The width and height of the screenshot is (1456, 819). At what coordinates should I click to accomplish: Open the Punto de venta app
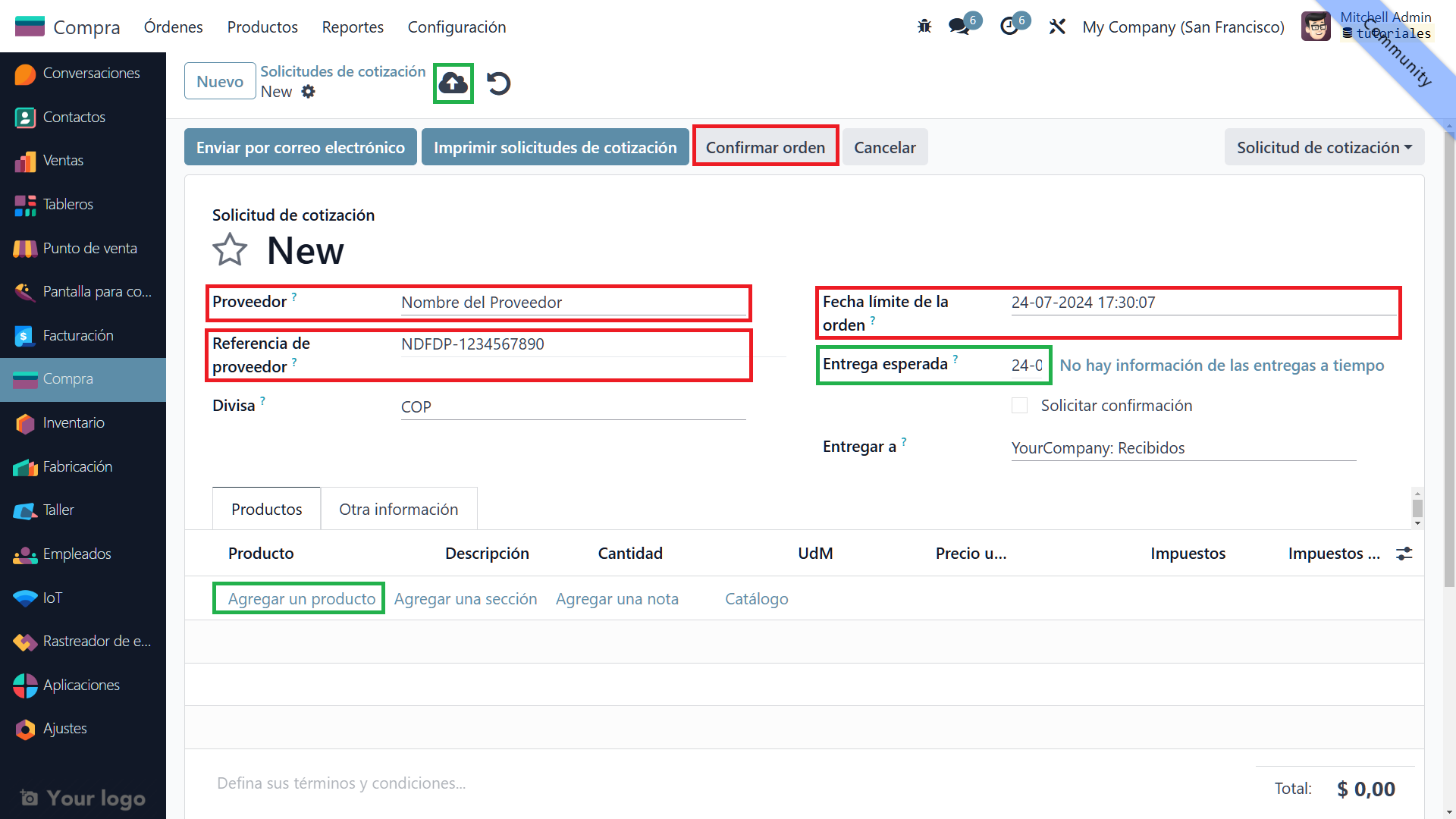click(89, 248)
